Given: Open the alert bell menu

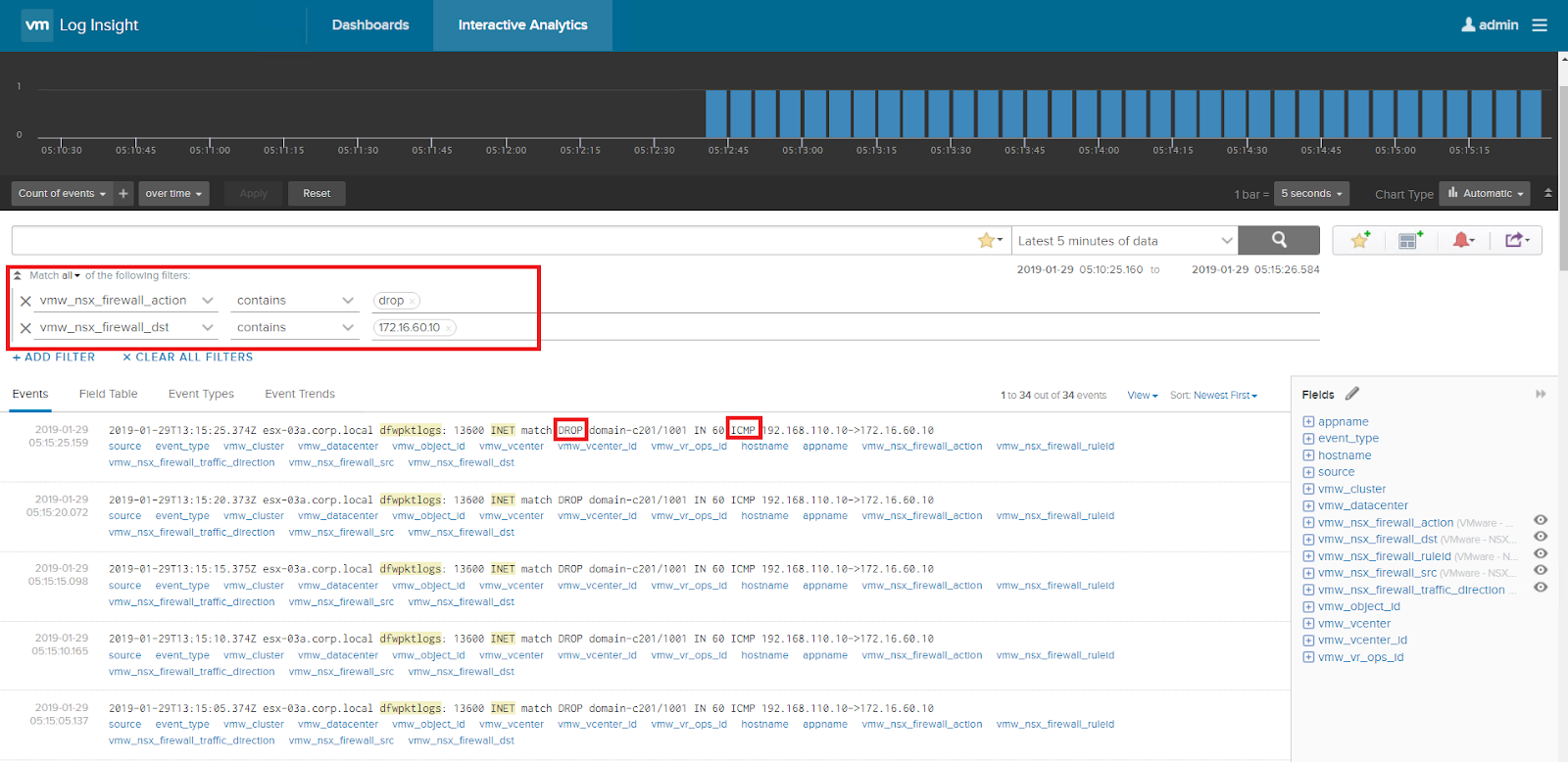Looking at the screenshot, I should [1464, 240].
